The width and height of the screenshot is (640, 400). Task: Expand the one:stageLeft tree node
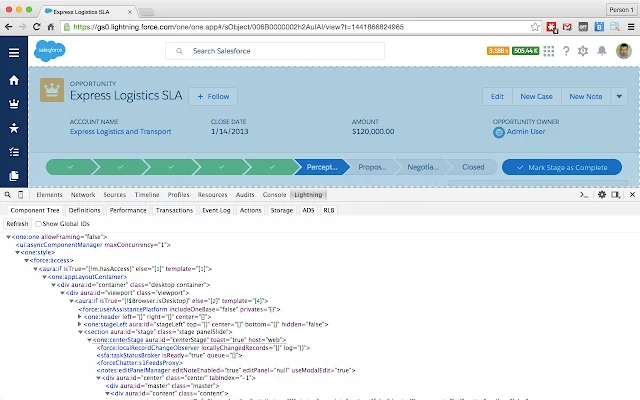pos(80,324)
